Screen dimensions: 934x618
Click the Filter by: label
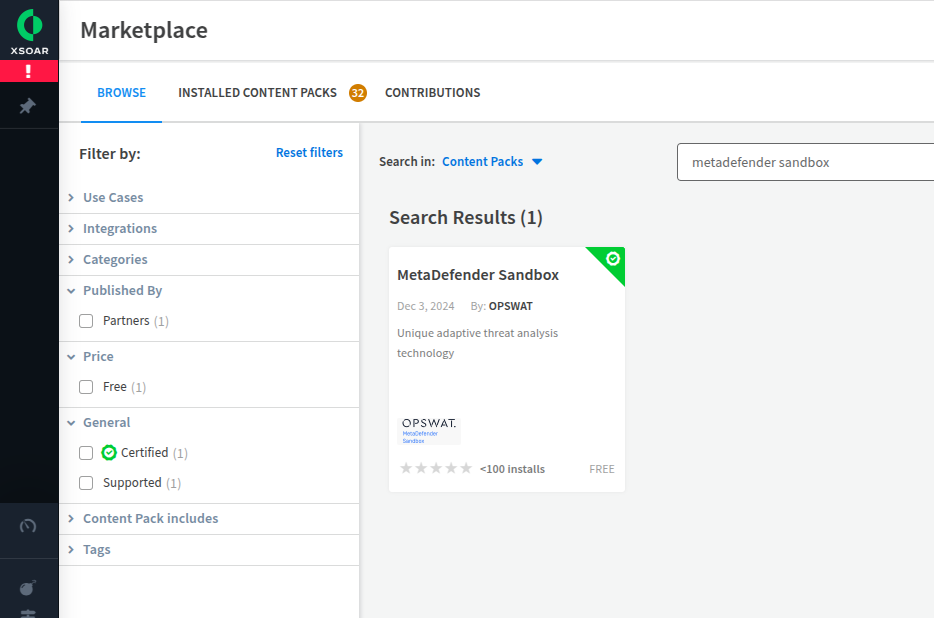tap(110, 154)
